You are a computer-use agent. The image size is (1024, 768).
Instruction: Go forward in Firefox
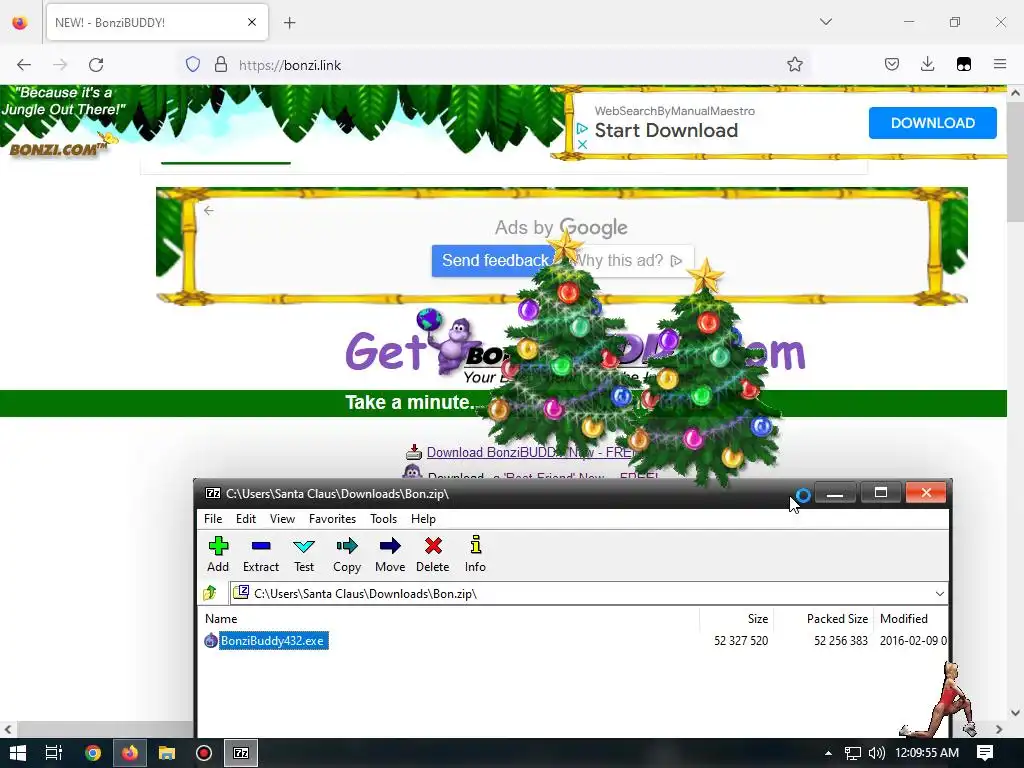coord(60,65)
